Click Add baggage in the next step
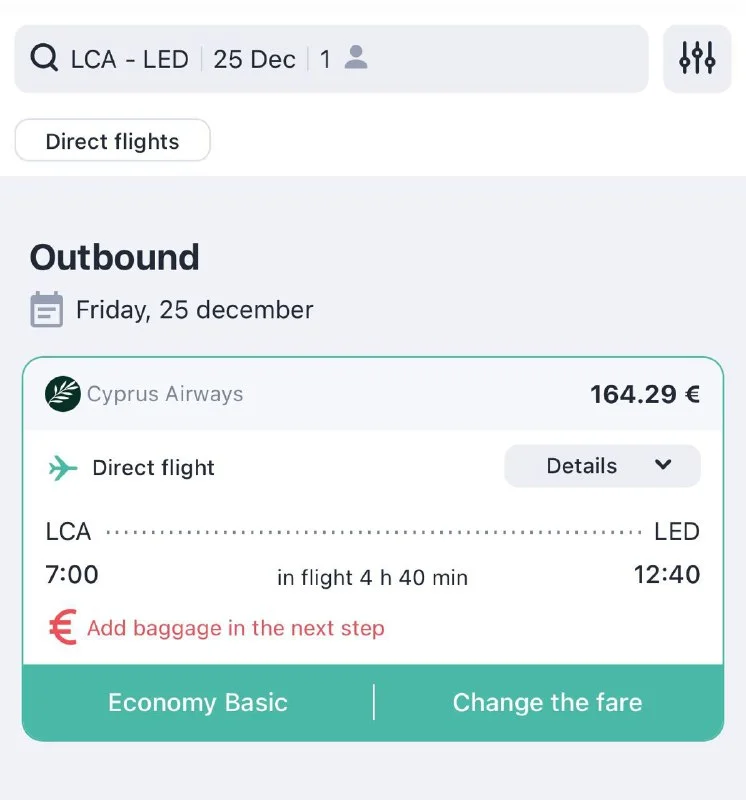 coord(236,628)
